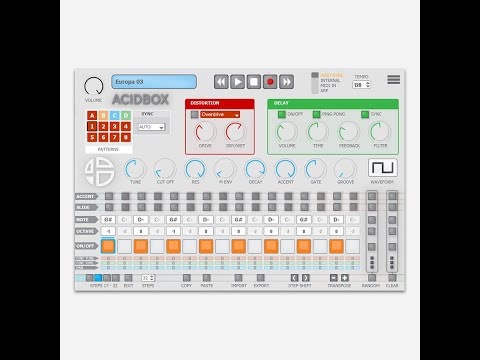Arm recording with the red Record button
This screenshot has height=360, width=480.
[270, 82]
